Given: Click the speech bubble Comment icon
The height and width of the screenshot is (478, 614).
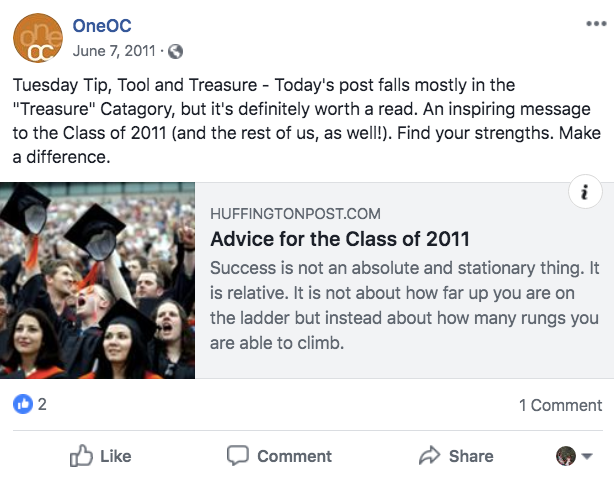Looking at the screenshot, I should click(237, 456).
